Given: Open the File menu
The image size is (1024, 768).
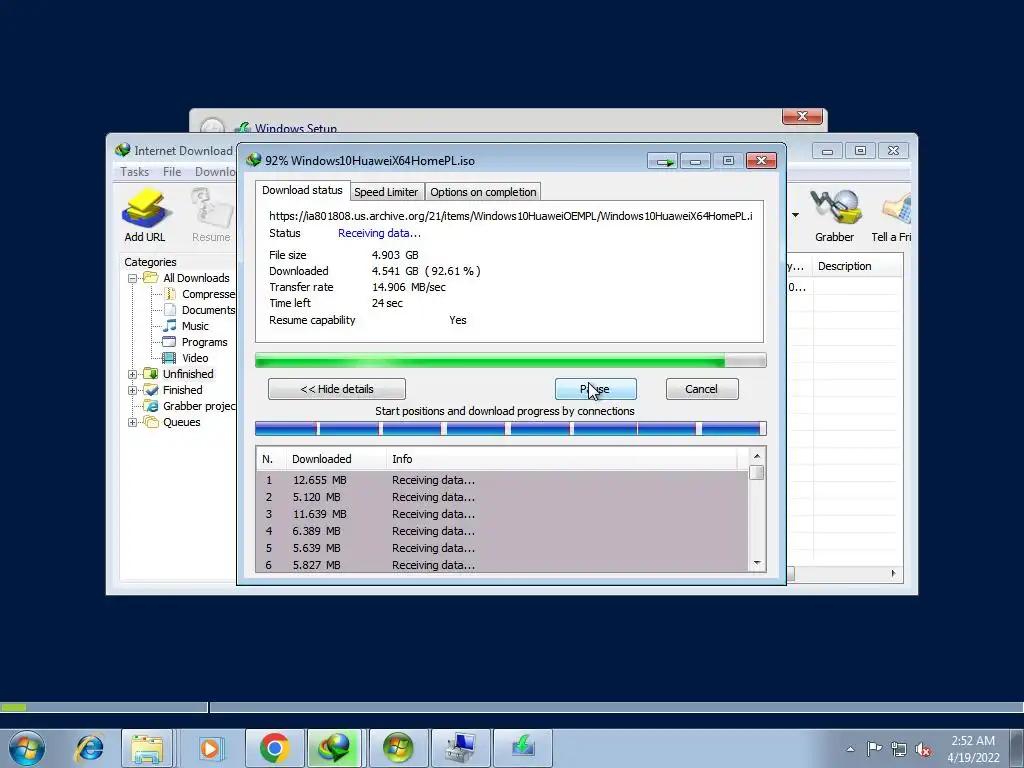Looking at the screenshot, I should tap(172, 172).
